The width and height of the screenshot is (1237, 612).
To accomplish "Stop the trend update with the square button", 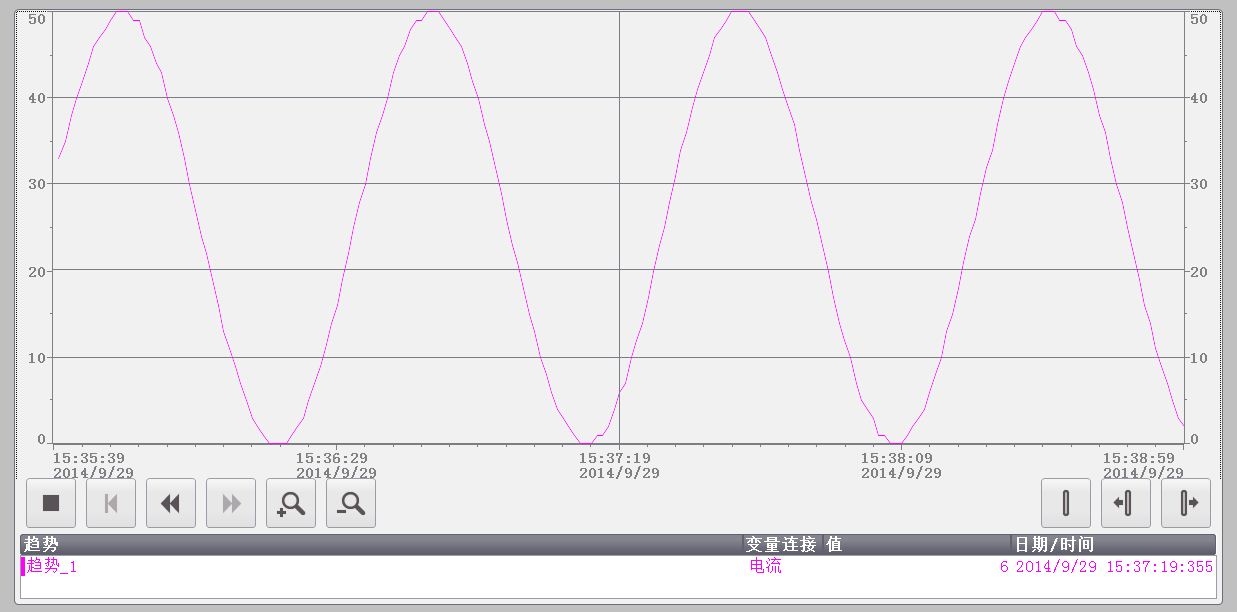I will coord(51,503).
